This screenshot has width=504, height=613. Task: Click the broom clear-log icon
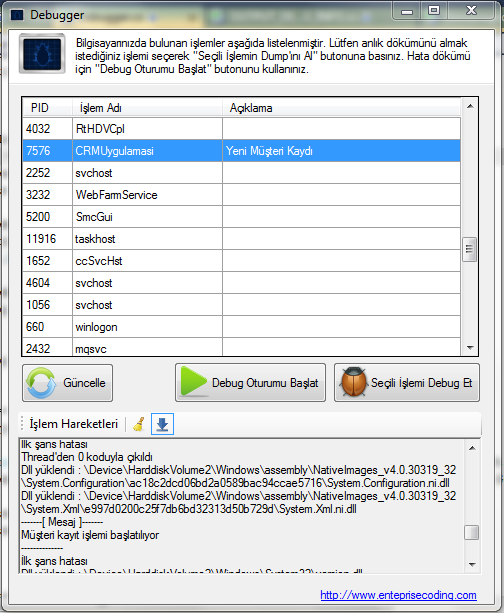(139, 424)
